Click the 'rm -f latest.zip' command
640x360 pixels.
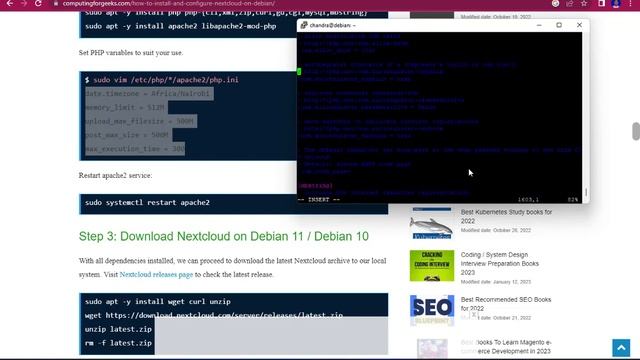click(118, 343)
